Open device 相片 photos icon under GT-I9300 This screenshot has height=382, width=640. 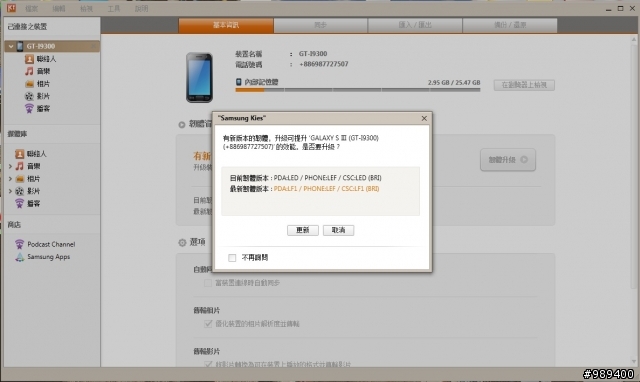tap(29, 84)
